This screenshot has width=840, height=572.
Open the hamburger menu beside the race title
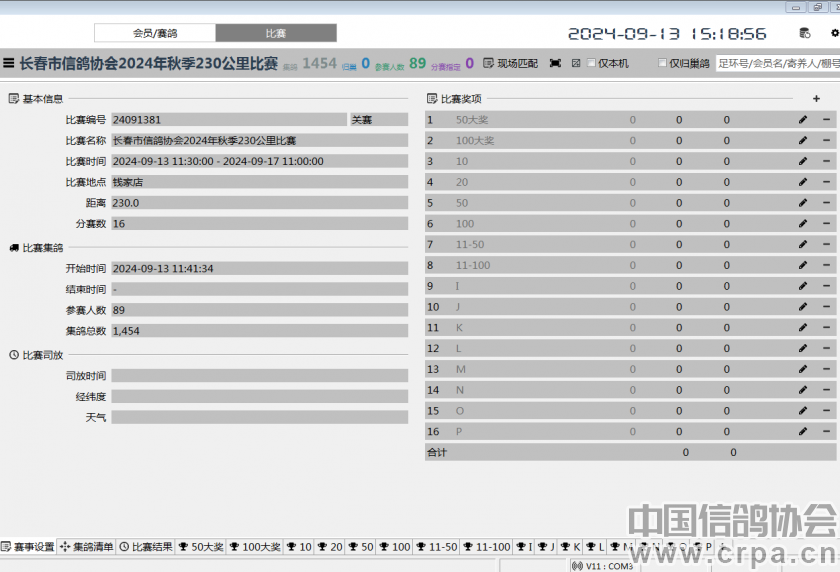click(9, 63)
